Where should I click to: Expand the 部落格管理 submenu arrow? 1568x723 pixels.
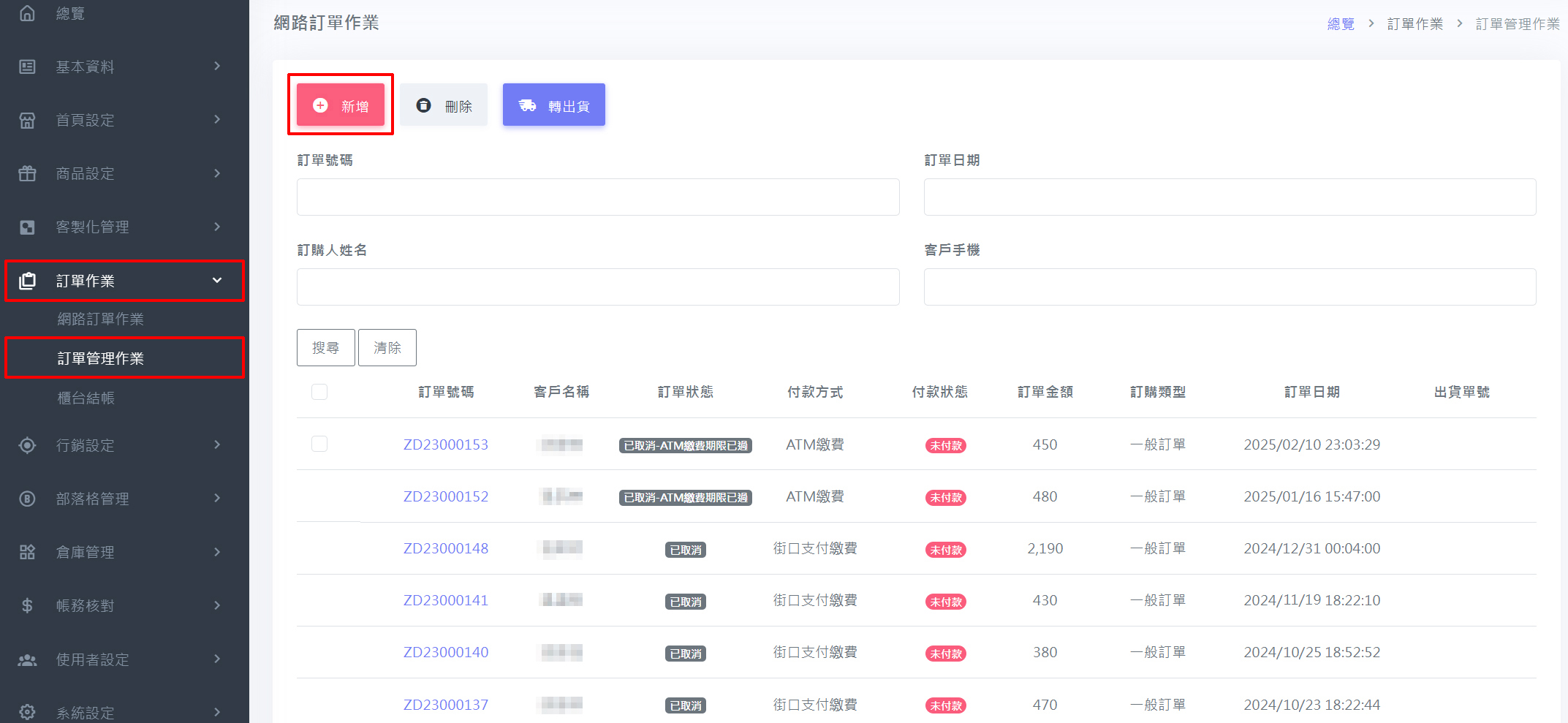(217, 499)
